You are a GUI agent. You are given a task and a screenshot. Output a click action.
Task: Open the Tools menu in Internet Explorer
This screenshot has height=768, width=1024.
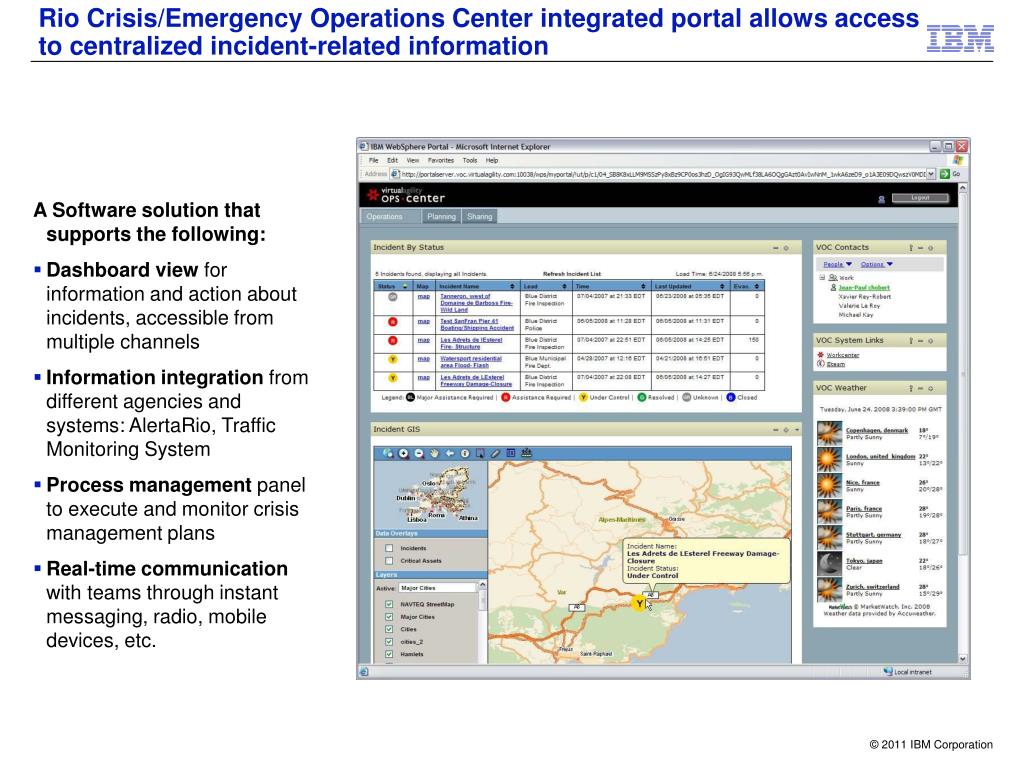470,160
